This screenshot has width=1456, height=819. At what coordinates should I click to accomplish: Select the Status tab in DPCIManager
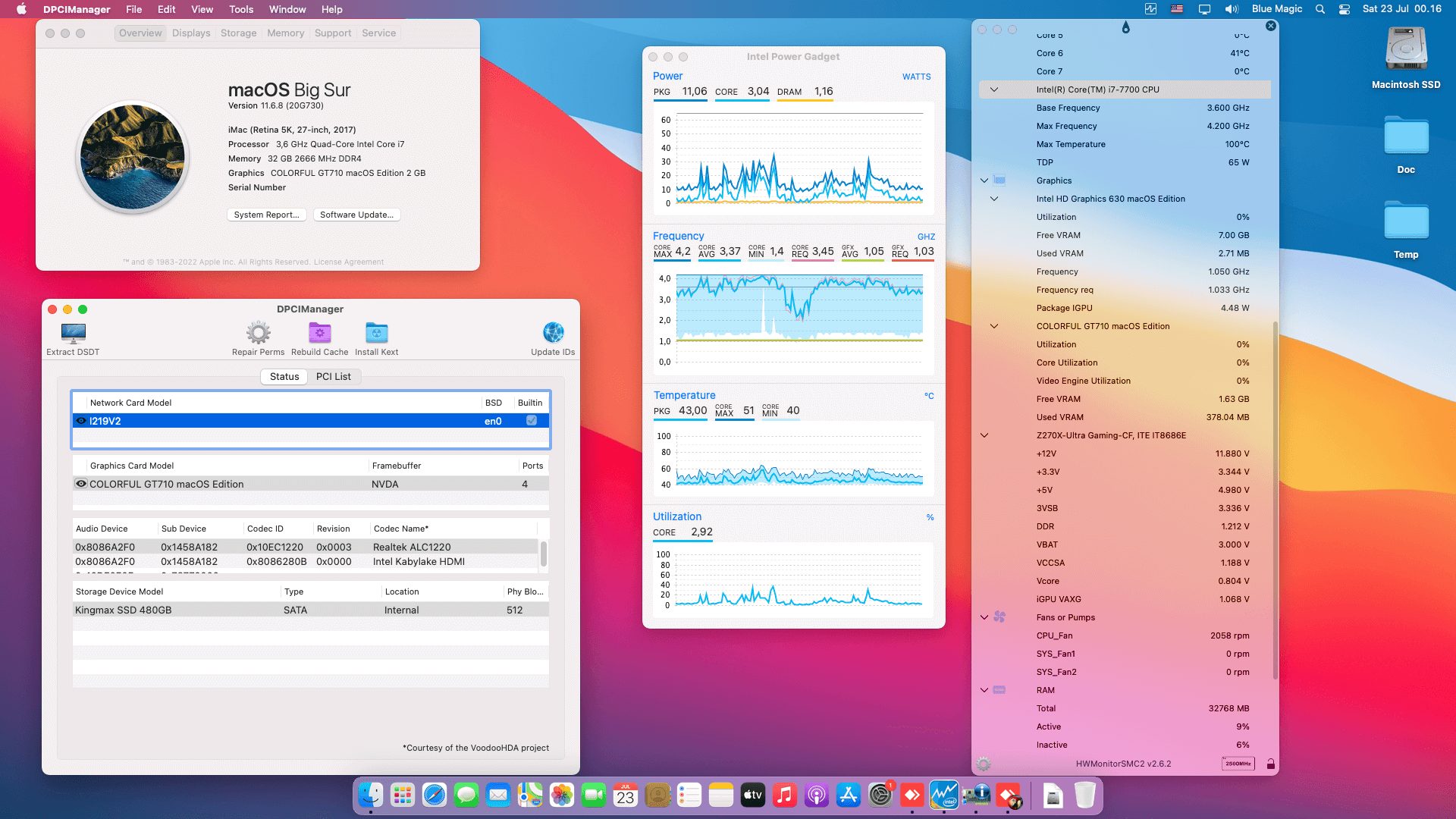pos(284,376)
